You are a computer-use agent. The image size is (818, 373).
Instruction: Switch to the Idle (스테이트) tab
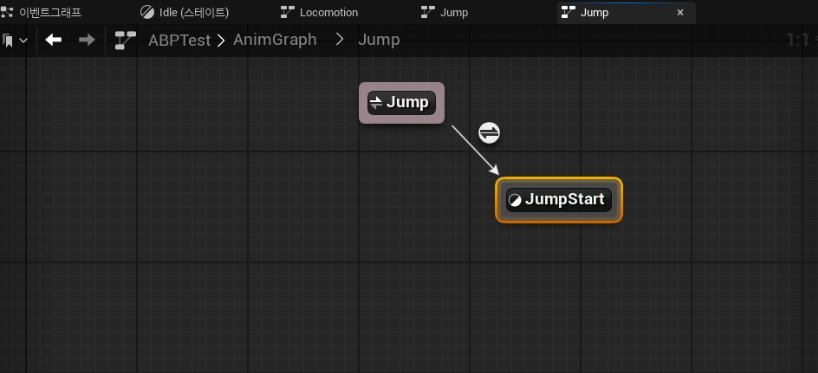click(x=194, y=12)
